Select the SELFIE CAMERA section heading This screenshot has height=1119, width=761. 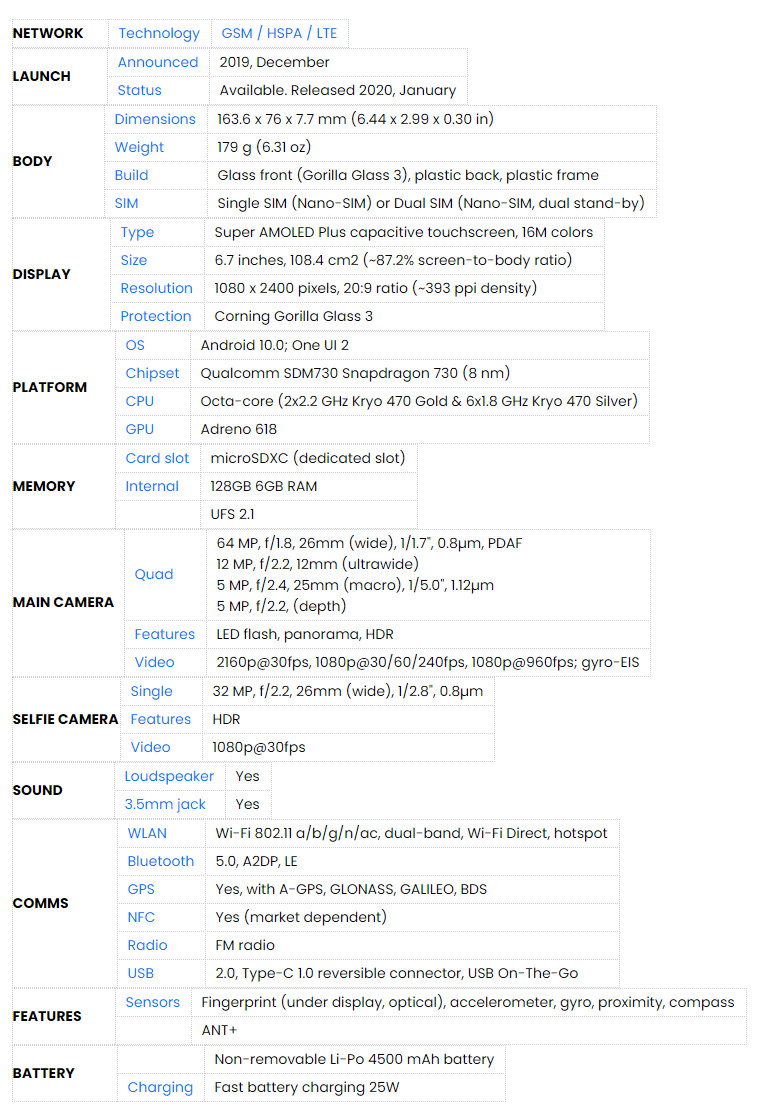(66, 719)
